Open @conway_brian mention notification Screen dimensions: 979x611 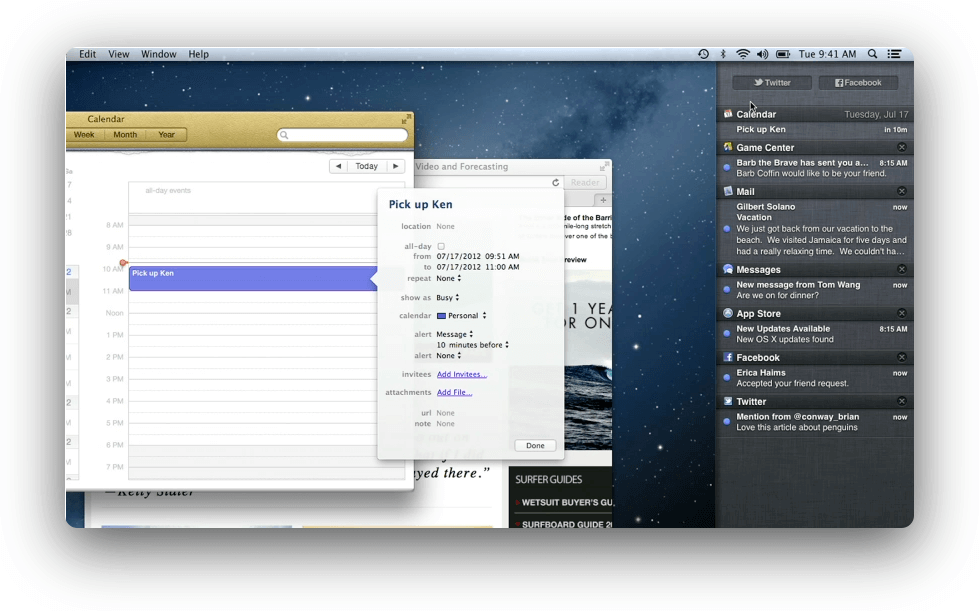[x=814, y=422]
